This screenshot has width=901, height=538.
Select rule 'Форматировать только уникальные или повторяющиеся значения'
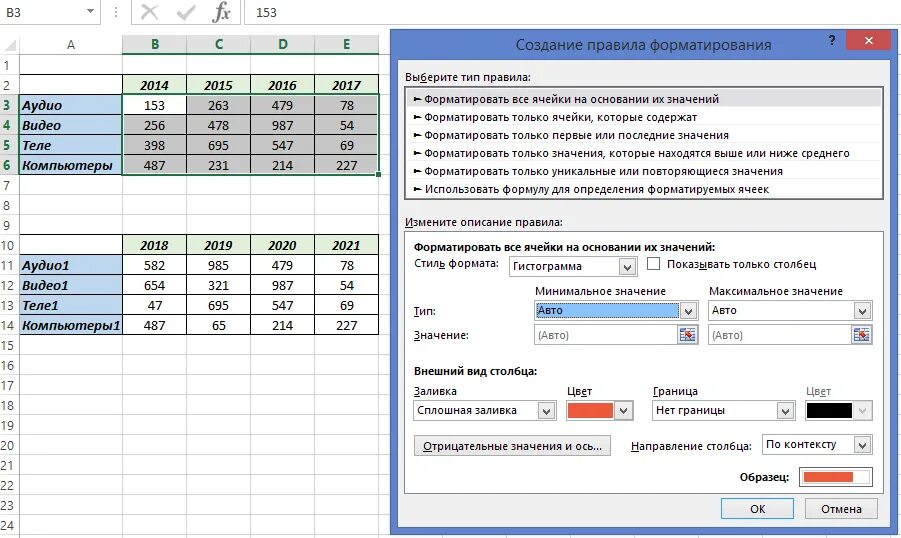[x=644, y=171]
